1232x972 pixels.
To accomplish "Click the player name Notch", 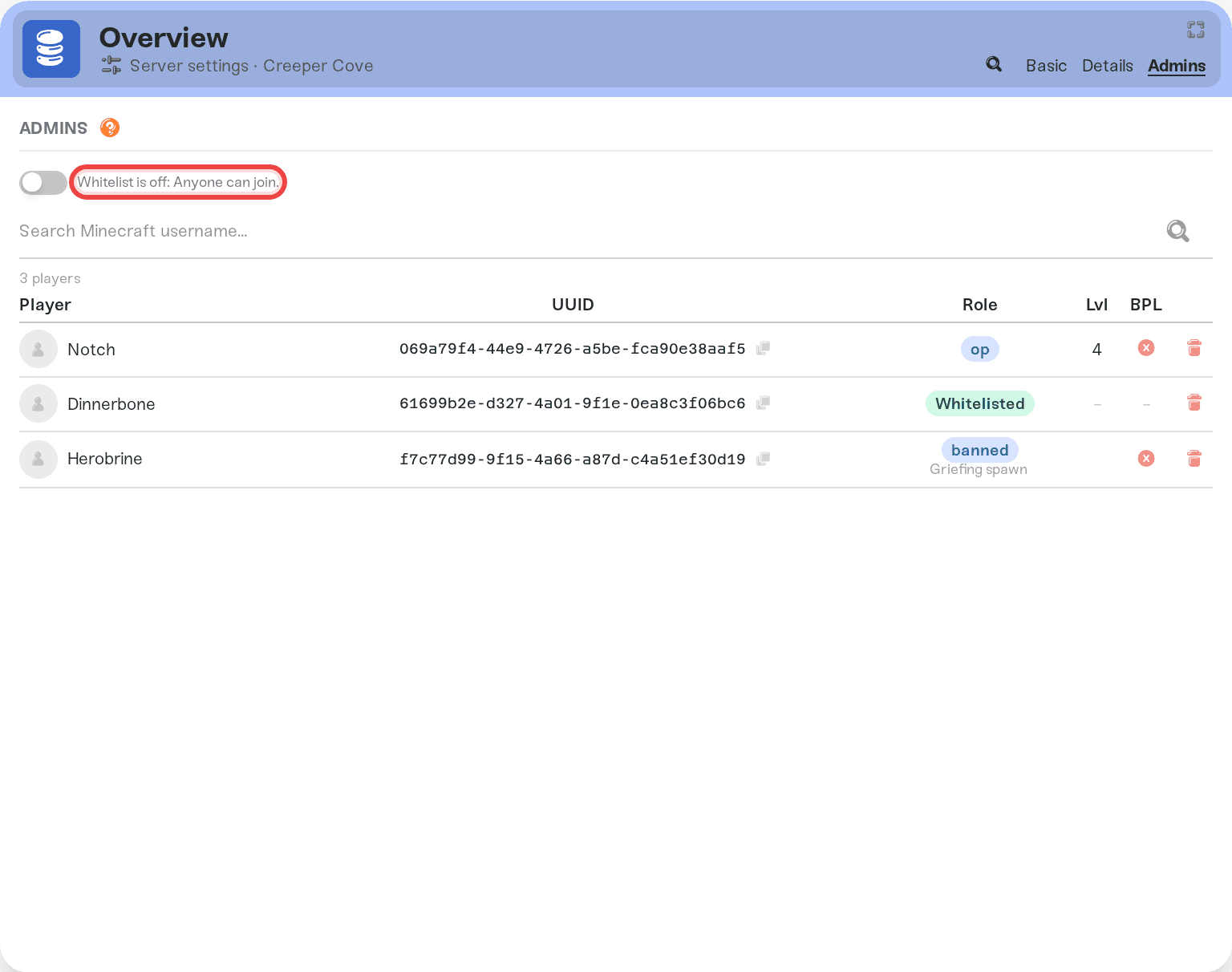I will 91,350.
